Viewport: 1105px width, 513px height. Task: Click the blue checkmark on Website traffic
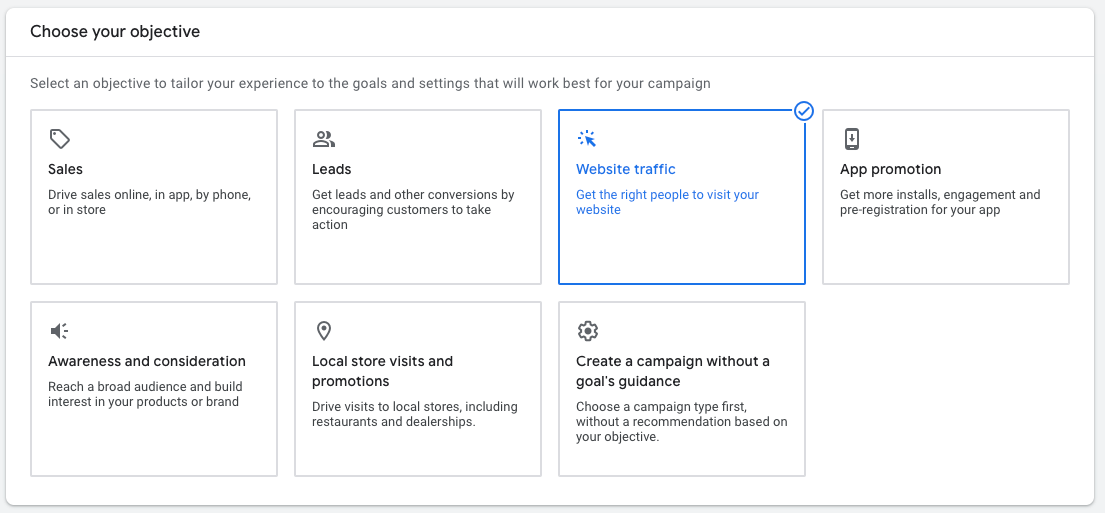coord(803,111)
